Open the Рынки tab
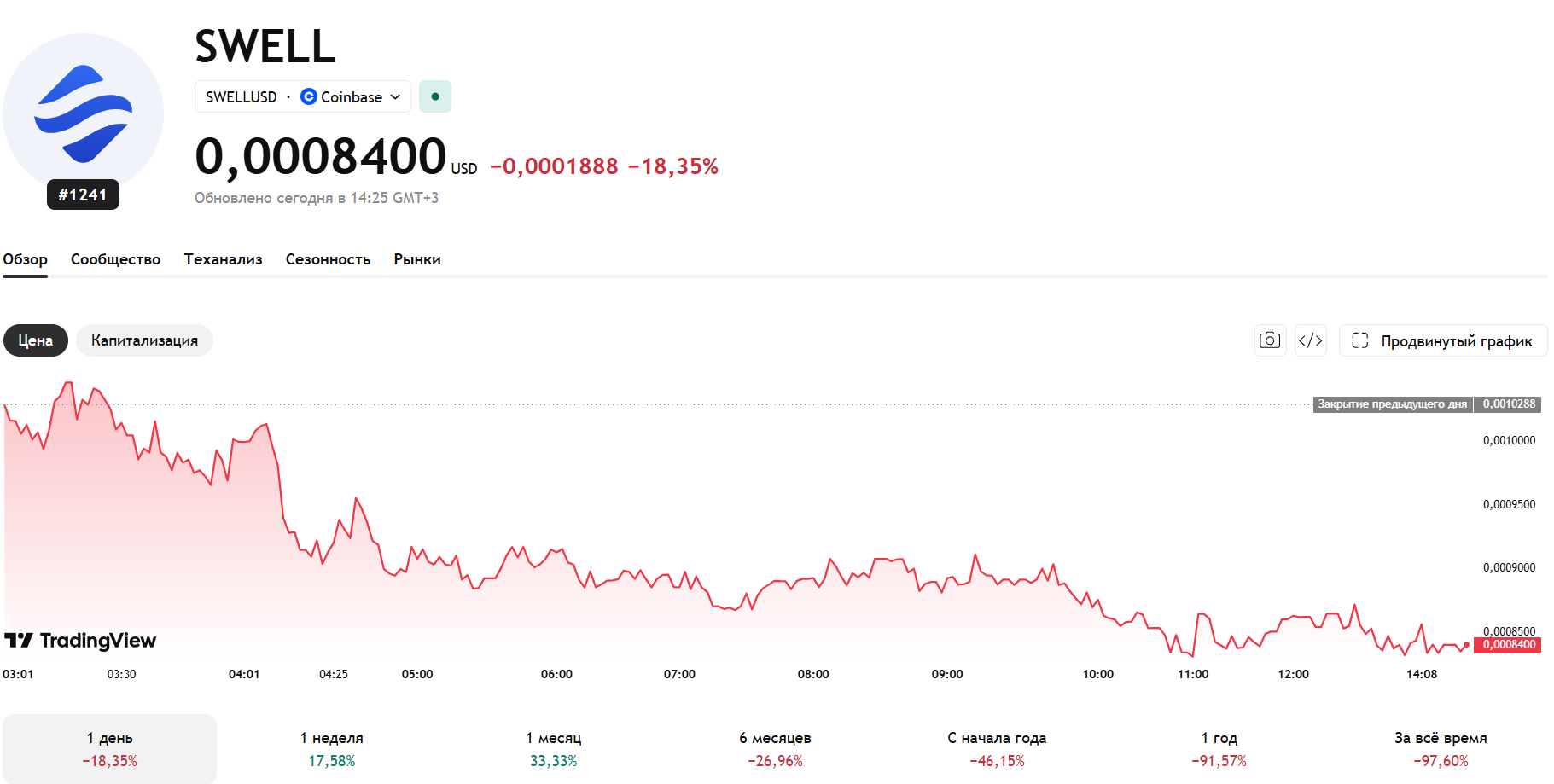 click(417, 259)
